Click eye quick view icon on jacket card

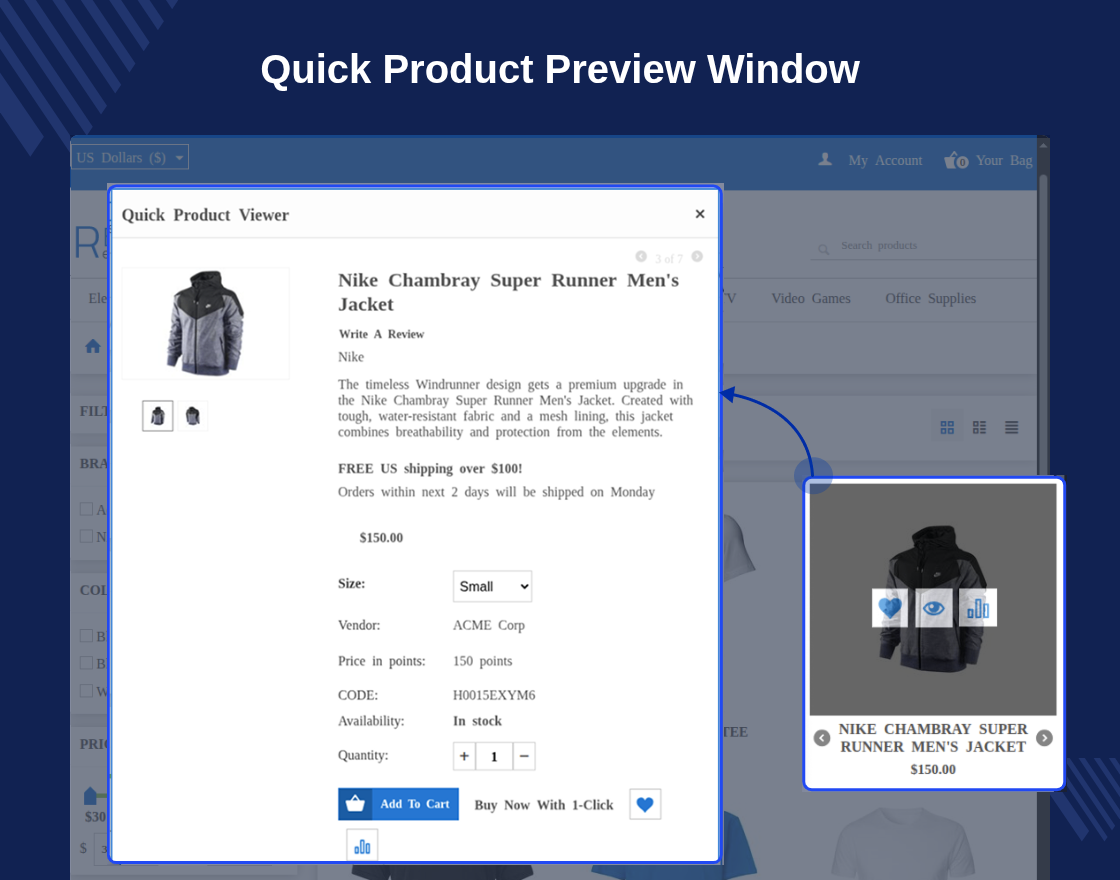tap(934, 608)
